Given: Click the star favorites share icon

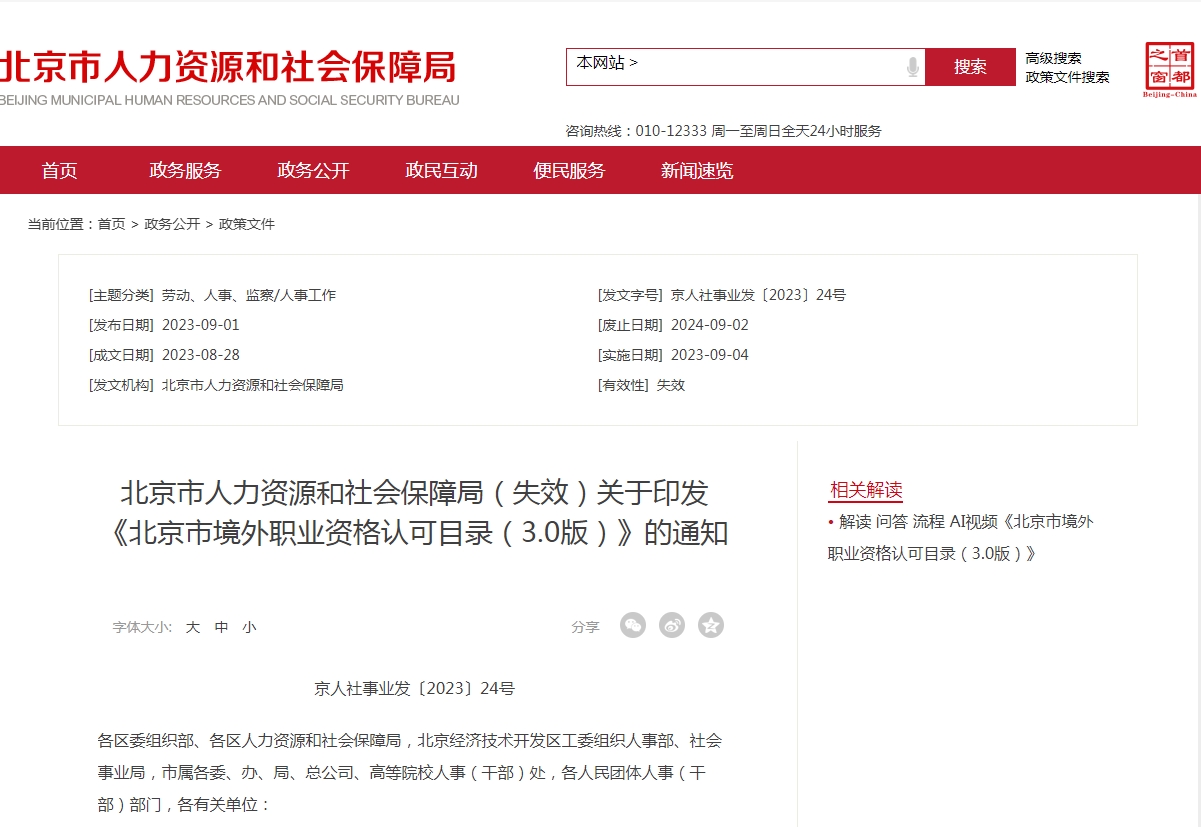Looking at the screenshot, I should [x=711, y=626].
